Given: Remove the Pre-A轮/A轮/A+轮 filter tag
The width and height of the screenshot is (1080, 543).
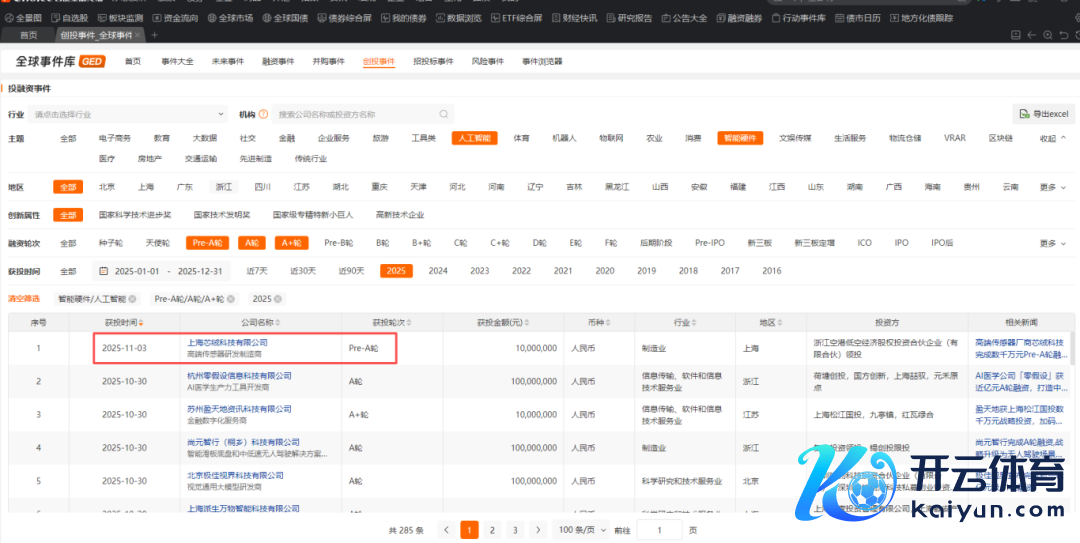Looking at the screenshot, I should [x=231, y=299].
